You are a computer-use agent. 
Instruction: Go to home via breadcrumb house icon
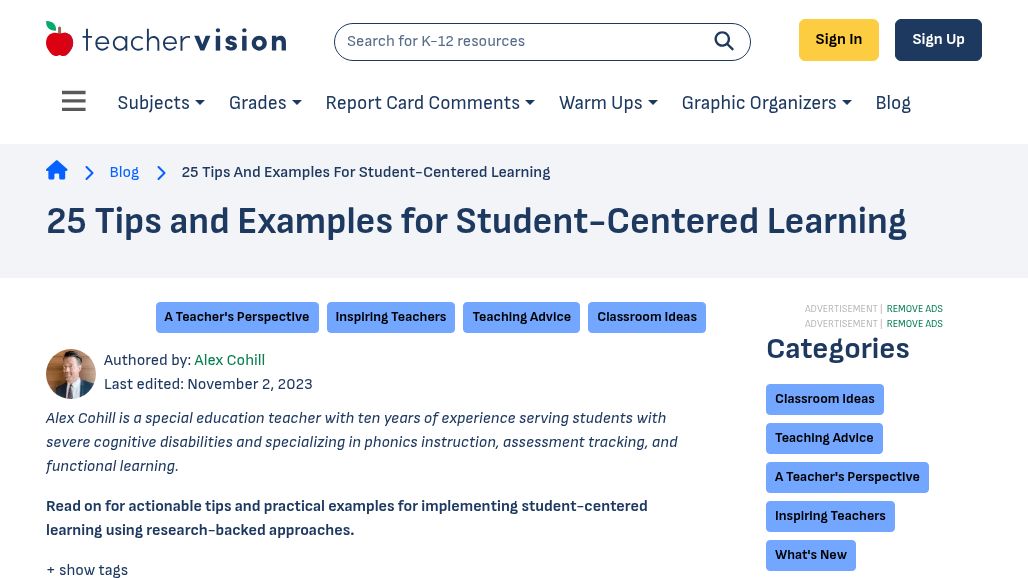[57, 171]
